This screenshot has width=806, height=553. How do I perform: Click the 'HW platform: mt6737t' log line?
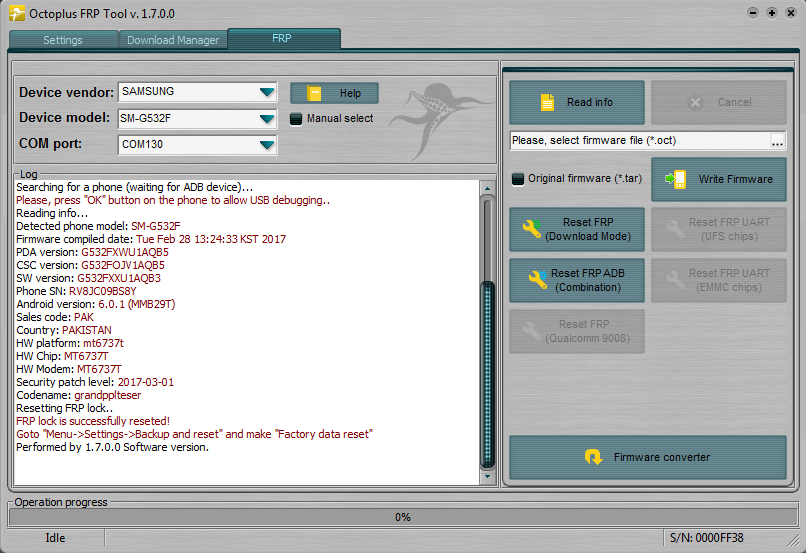pos(70,343)
